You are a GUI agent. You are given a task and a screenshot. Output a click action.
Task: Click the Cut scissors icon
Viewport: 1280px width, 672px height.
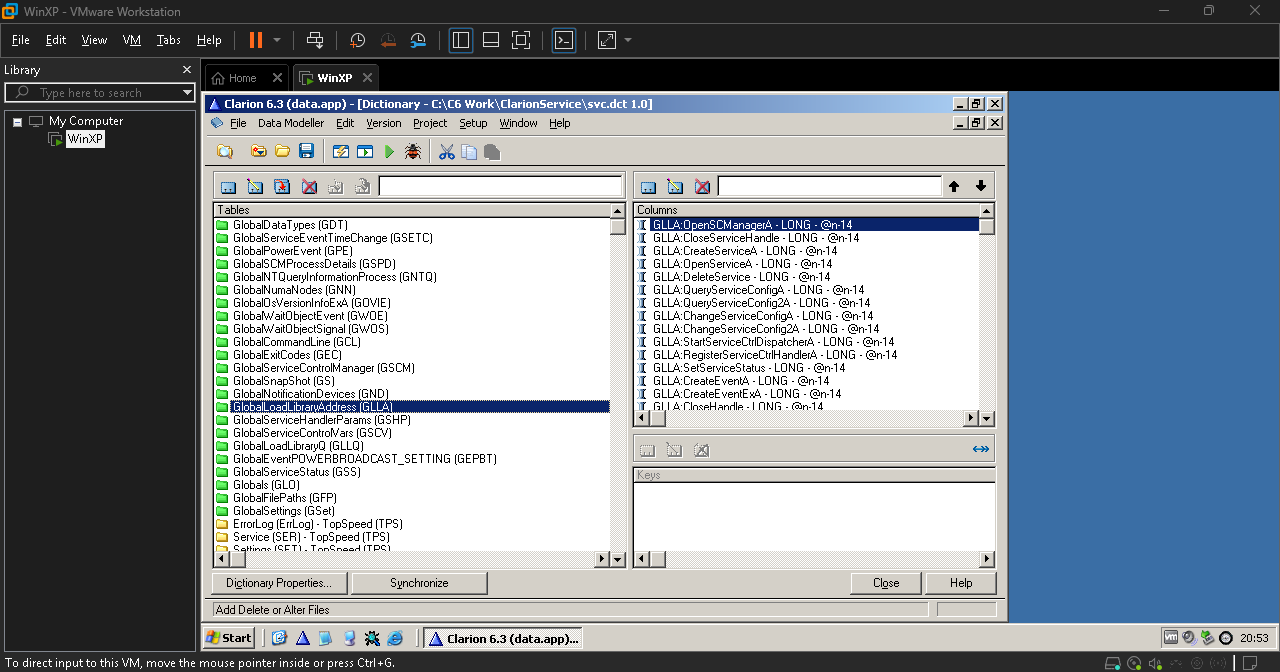(446, 152)
